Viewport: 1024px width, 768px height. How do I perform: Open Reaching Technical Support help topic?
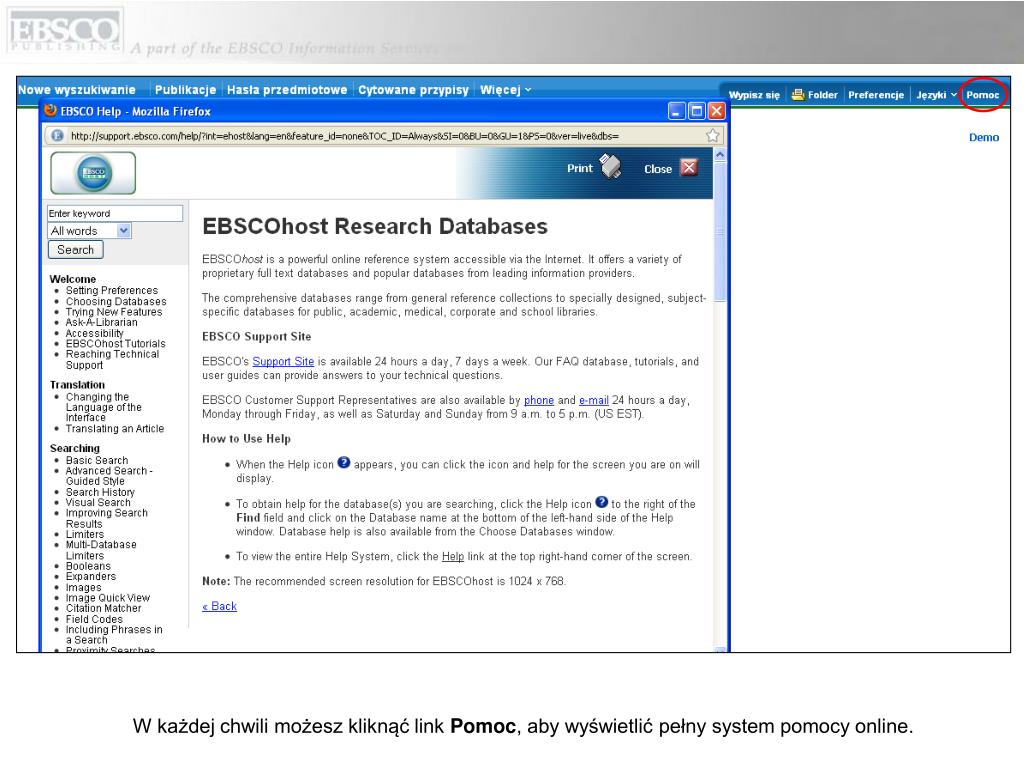[x=112, y=359]
